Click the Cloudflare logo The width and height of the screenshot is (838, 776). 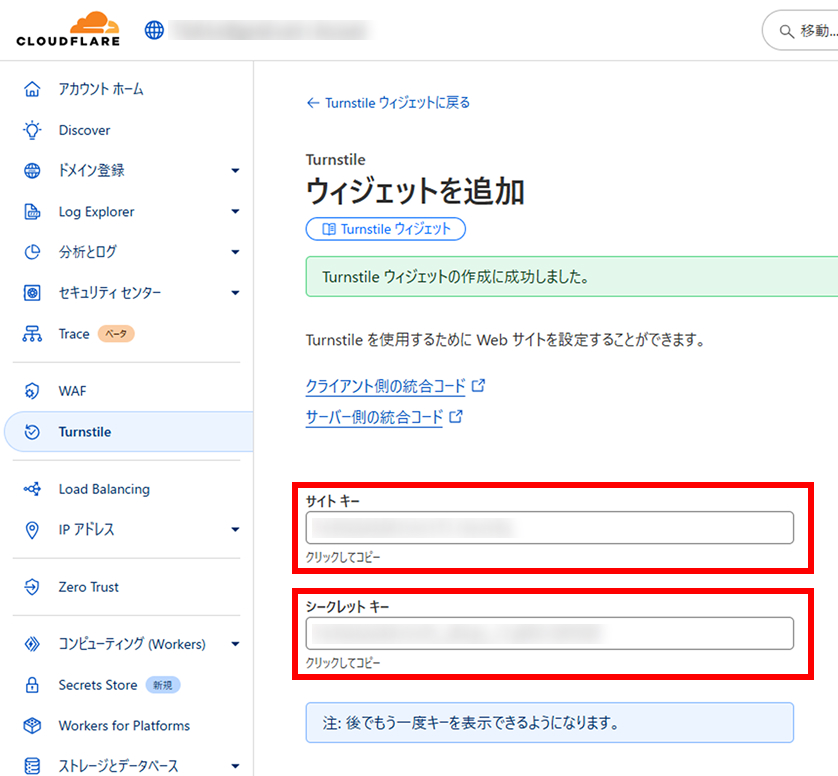[68, 29]
